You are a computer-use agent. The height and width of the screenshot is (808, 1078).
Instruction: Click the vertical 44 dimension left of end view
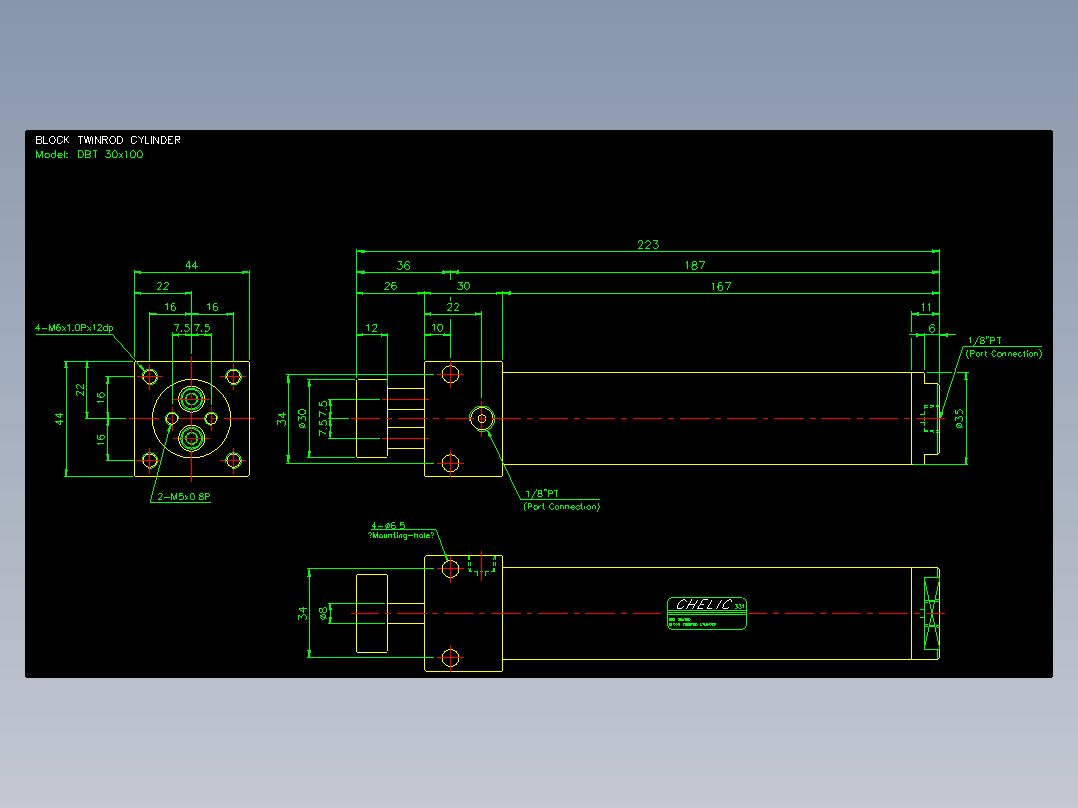click(x=59, y=419)
